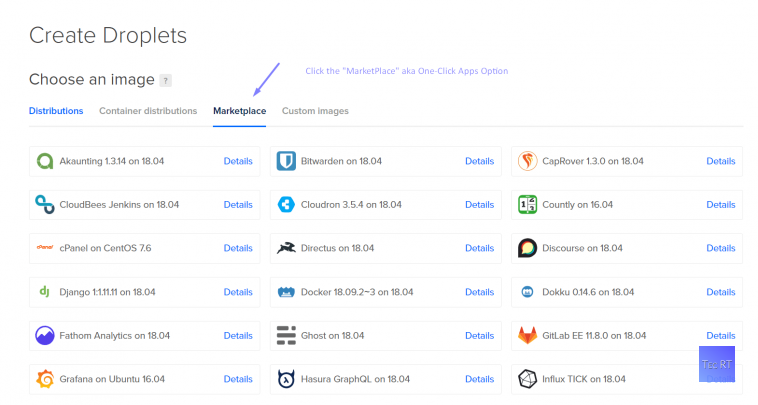Viewport: 758px width, 405px height.
Task: Click the cPanel logo icon
Action: point(45,247)
